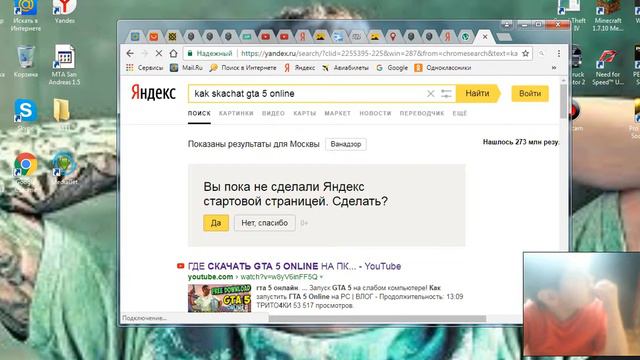Click Да to set Yandex as start page

[x=216, y=223]
